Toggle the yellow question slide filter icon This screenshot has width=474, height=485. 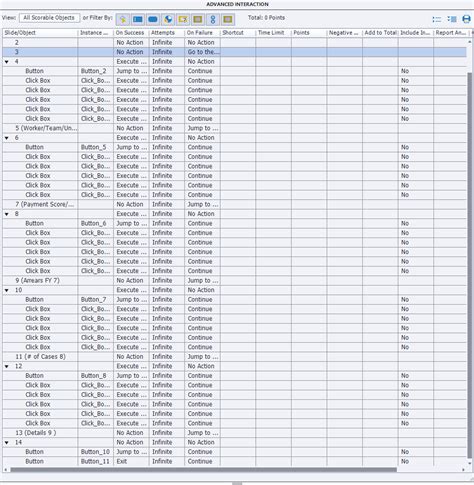[183, 19]
